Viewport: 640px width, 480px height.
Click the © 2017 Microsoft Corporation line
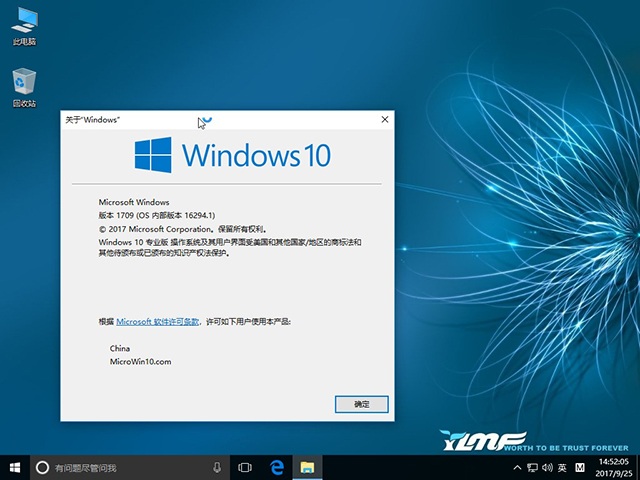182,229
